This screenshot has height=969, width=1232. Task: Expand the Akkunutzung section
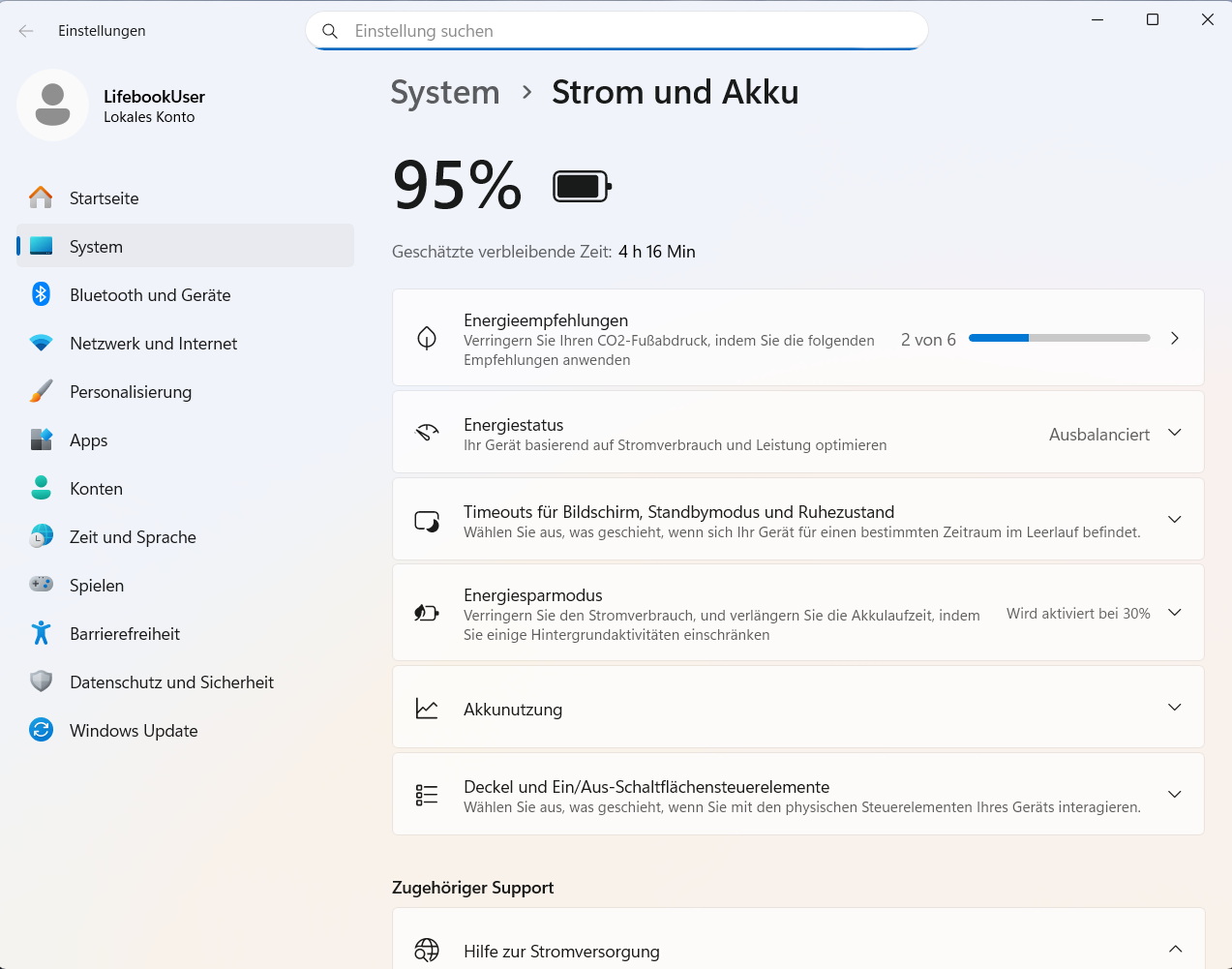click(x=1174, y=708)
